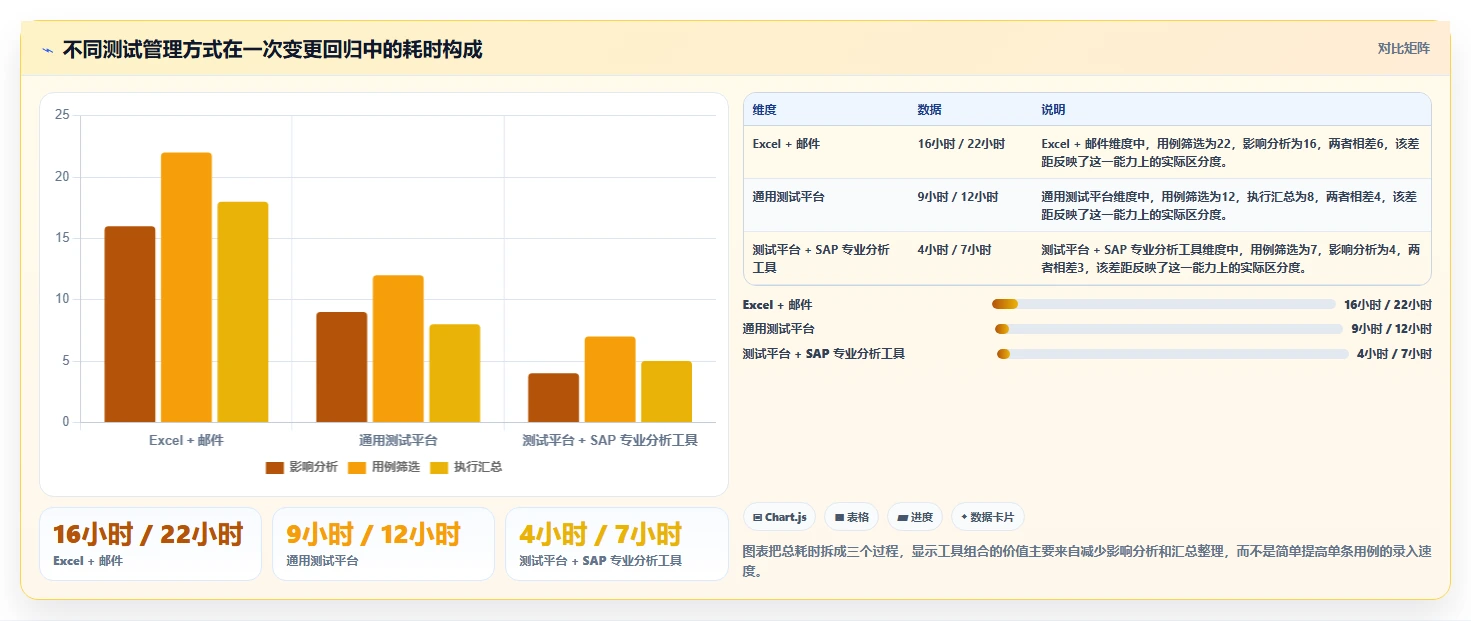Toggle the 影响分析 legend series
This screenshot has width=1471, height=621.
[301, 467]
